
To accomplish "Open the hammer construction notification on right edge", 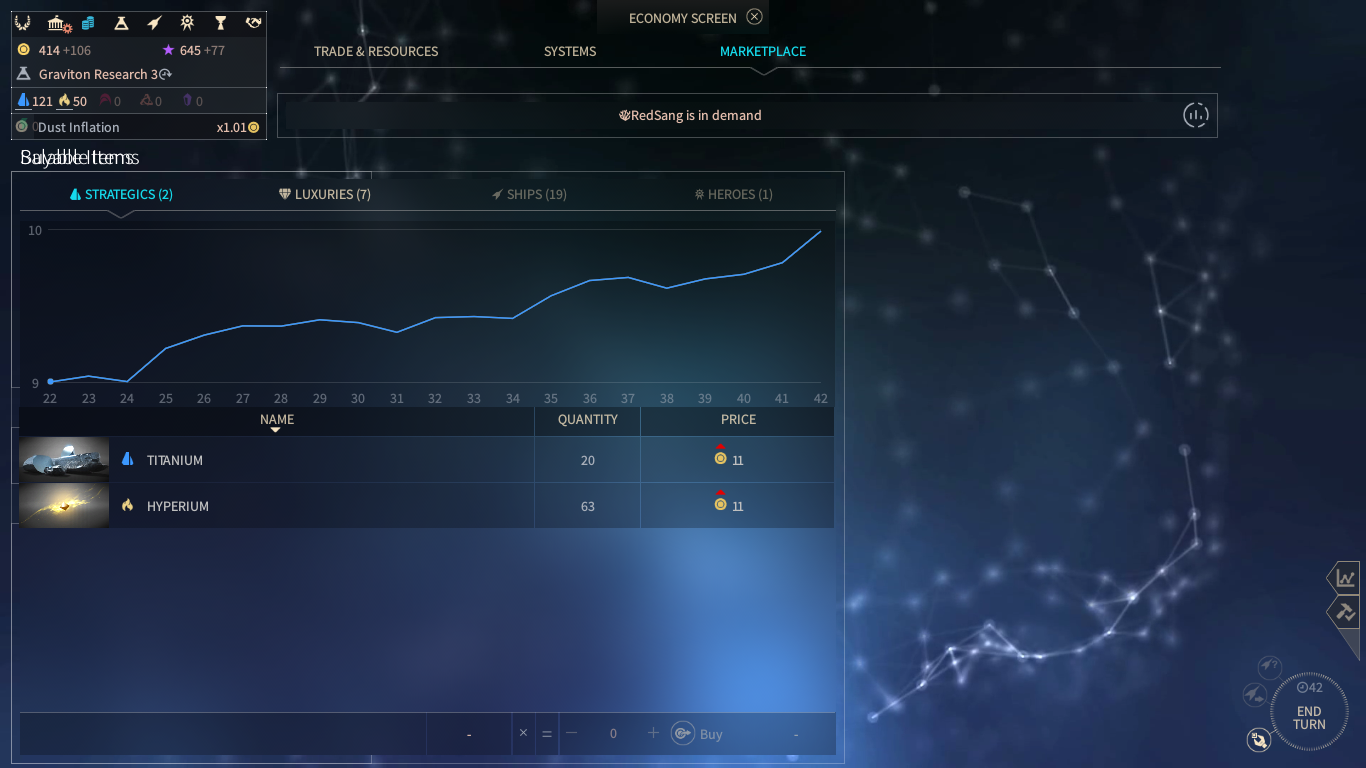I will [x=1346, y=611].
